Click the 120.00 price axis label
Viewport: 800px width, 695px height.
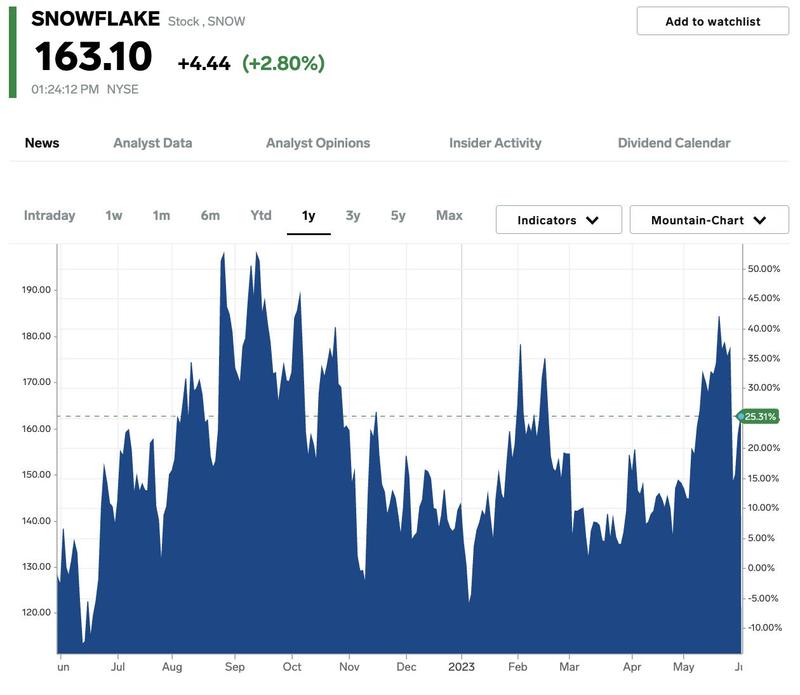coord(36,612)
